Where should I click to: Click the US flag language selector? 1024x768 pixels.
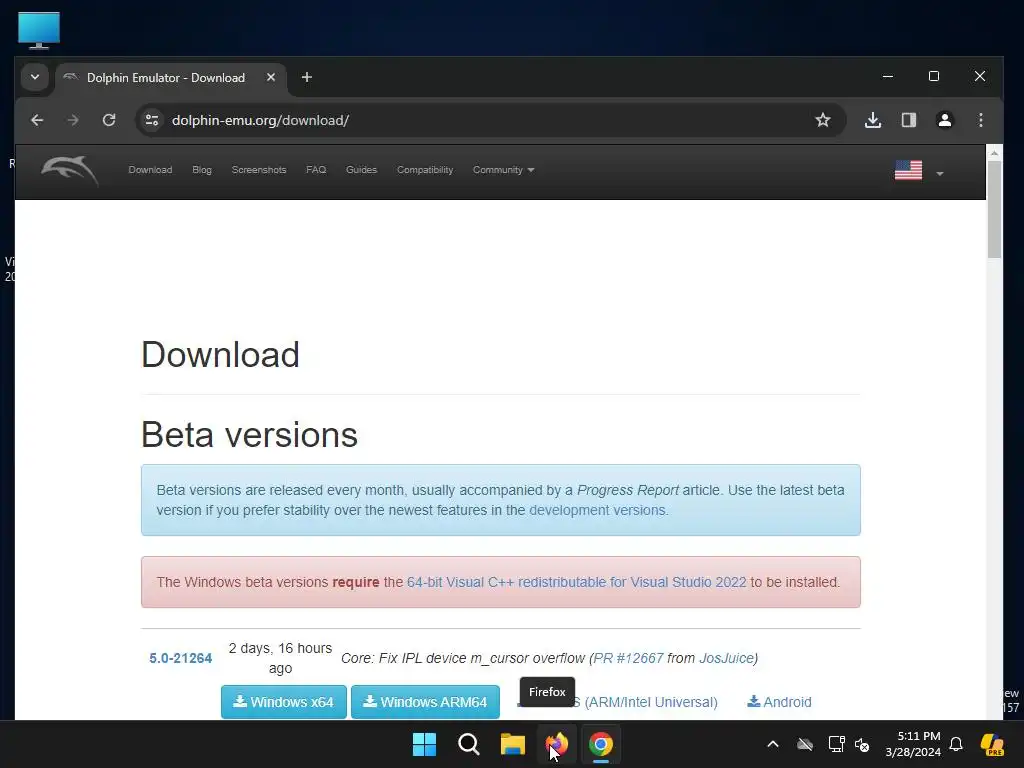[908, 170]
